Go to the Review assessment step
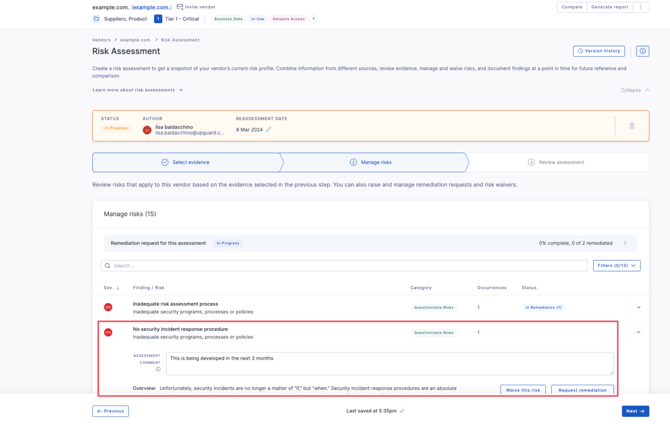This screenshot has width=670, height=424. click(556, 162)
